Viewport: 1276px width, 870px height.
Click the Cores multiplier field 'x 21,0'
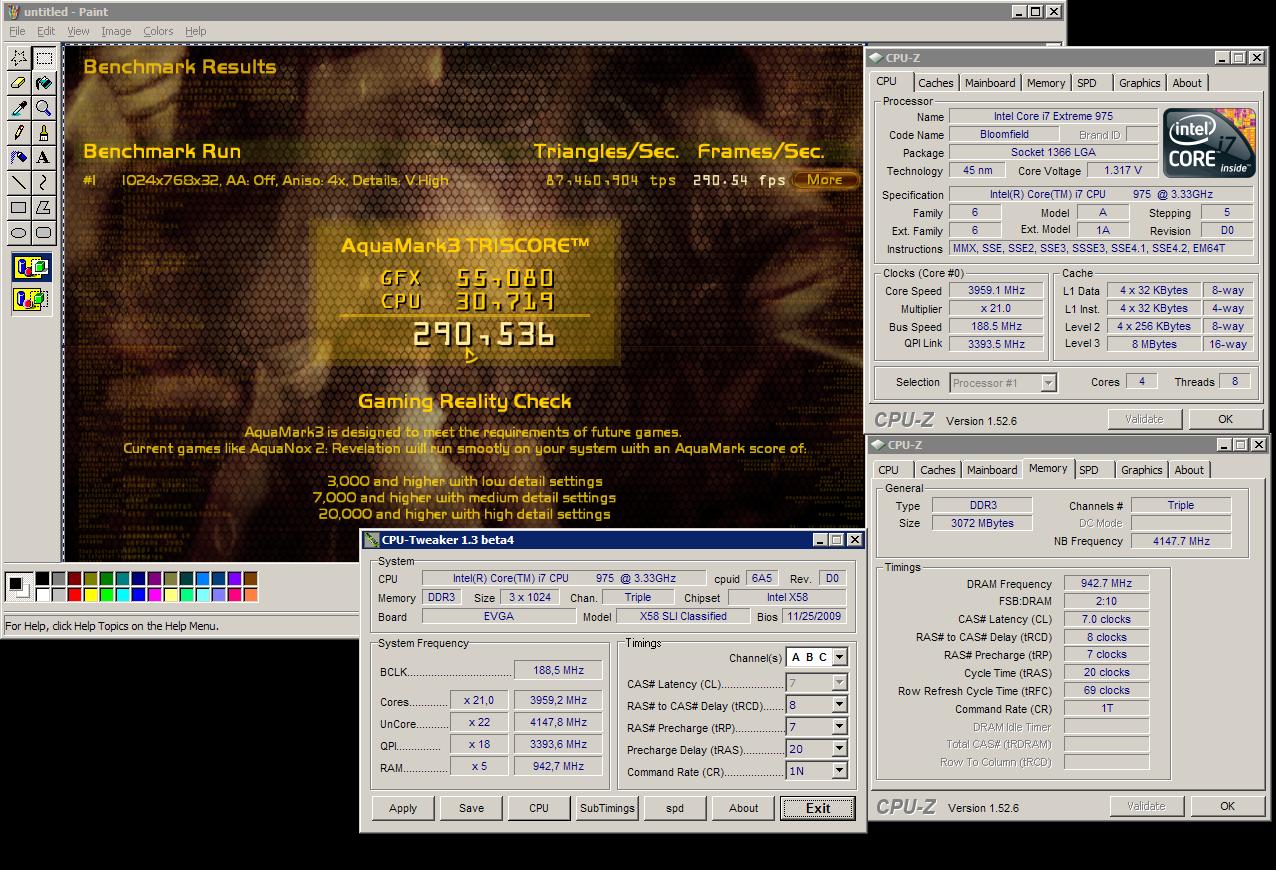[x=478, y=700]
